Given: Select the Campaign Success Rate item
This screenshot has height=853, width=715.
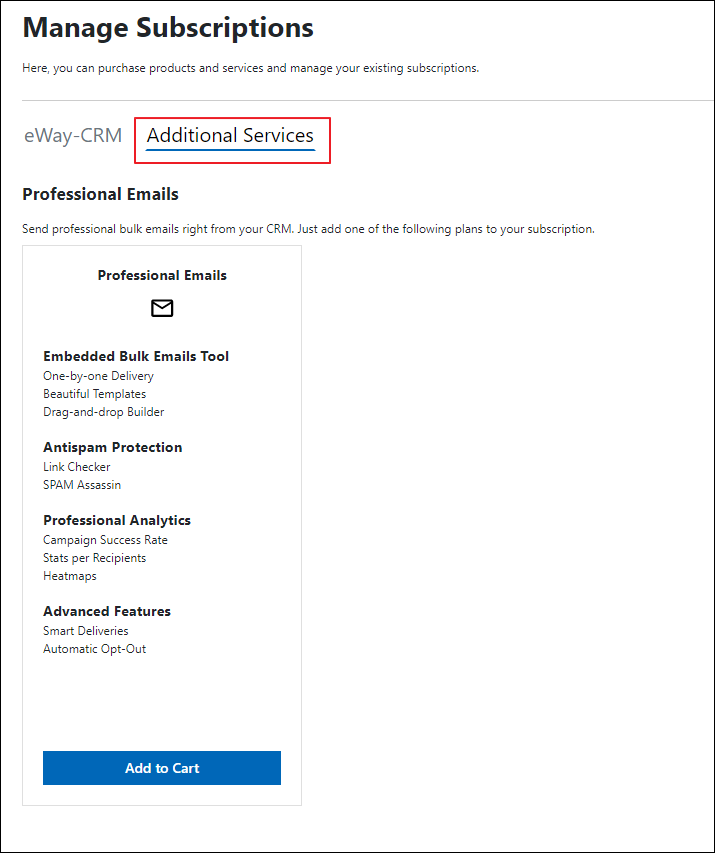Looking at the screenshot, I should [106, 540].
